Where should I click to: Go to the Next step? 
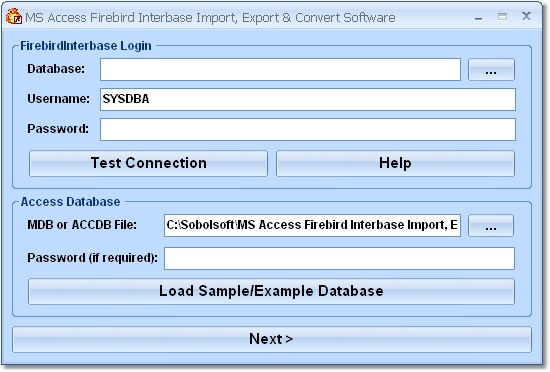point(272,339)
